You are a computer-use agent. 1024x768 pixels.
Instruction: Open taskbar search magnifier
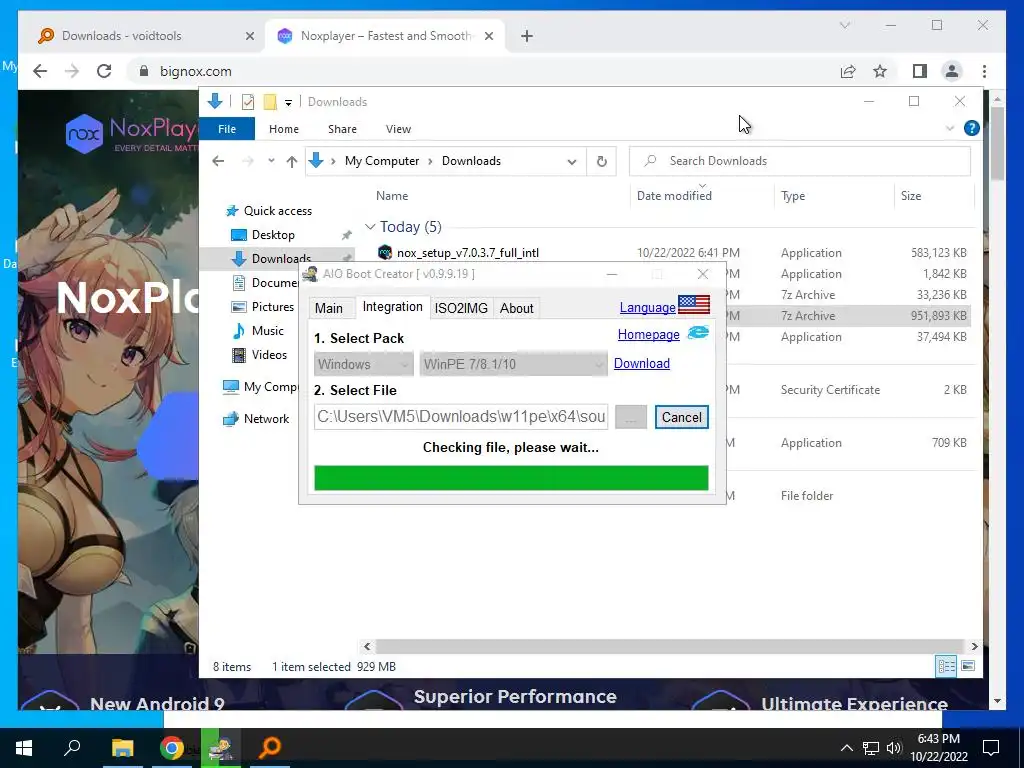click(x=72, y=747)
